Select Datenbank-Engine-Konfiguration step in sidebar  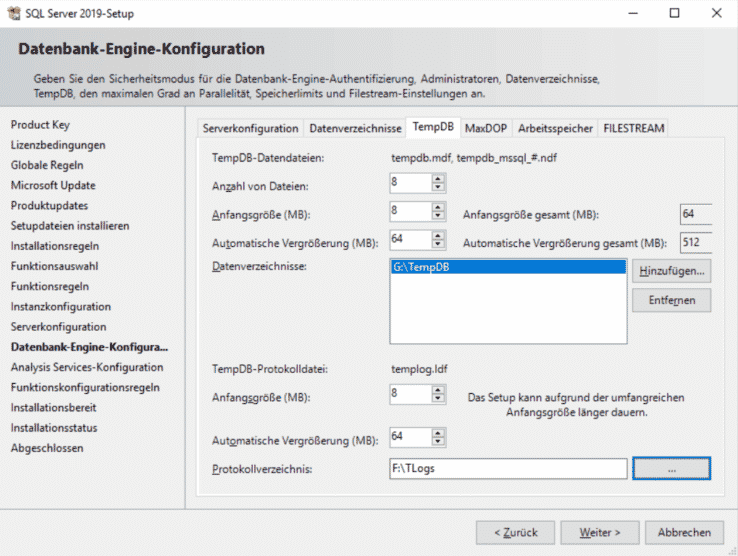coord(89,347)
